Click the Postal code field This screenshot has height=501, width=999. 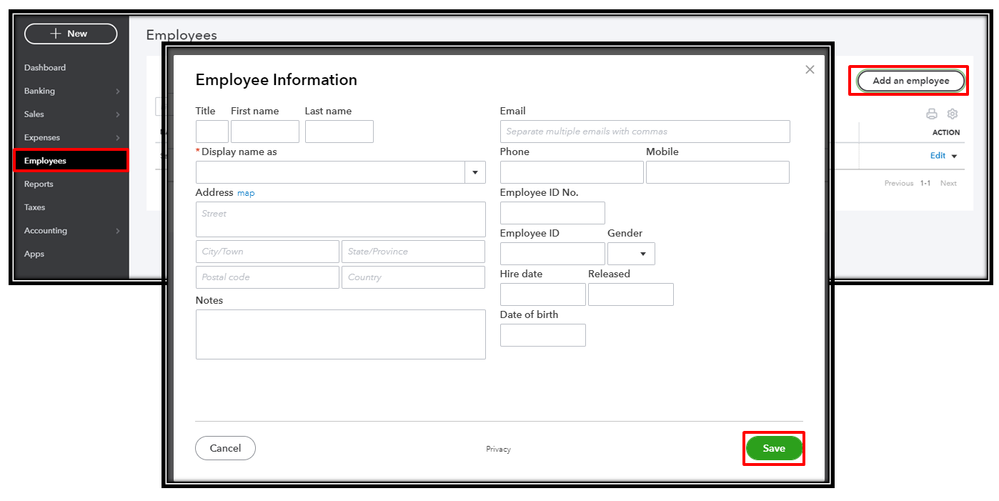[268, 277]
